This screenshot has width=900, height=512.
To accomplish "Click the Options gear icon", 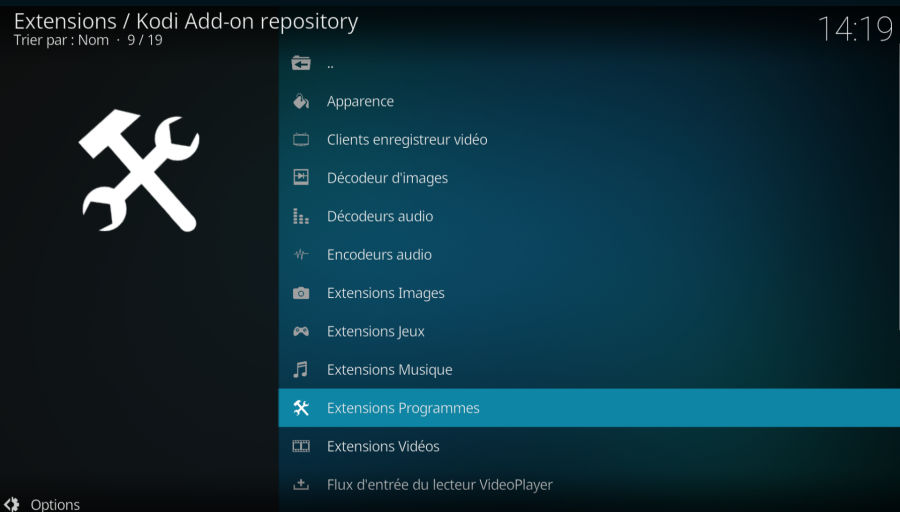I will pos(11,503).
